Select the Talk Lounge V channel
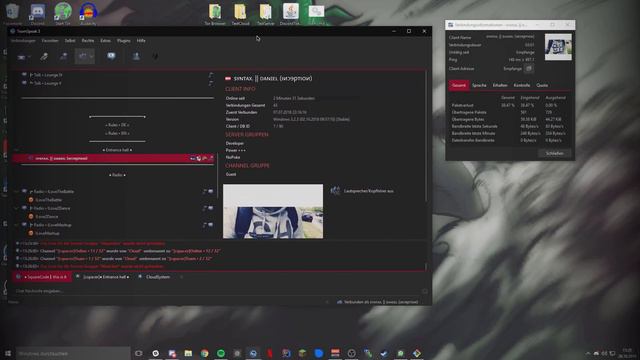640x360 pixels. coord(45,83)
